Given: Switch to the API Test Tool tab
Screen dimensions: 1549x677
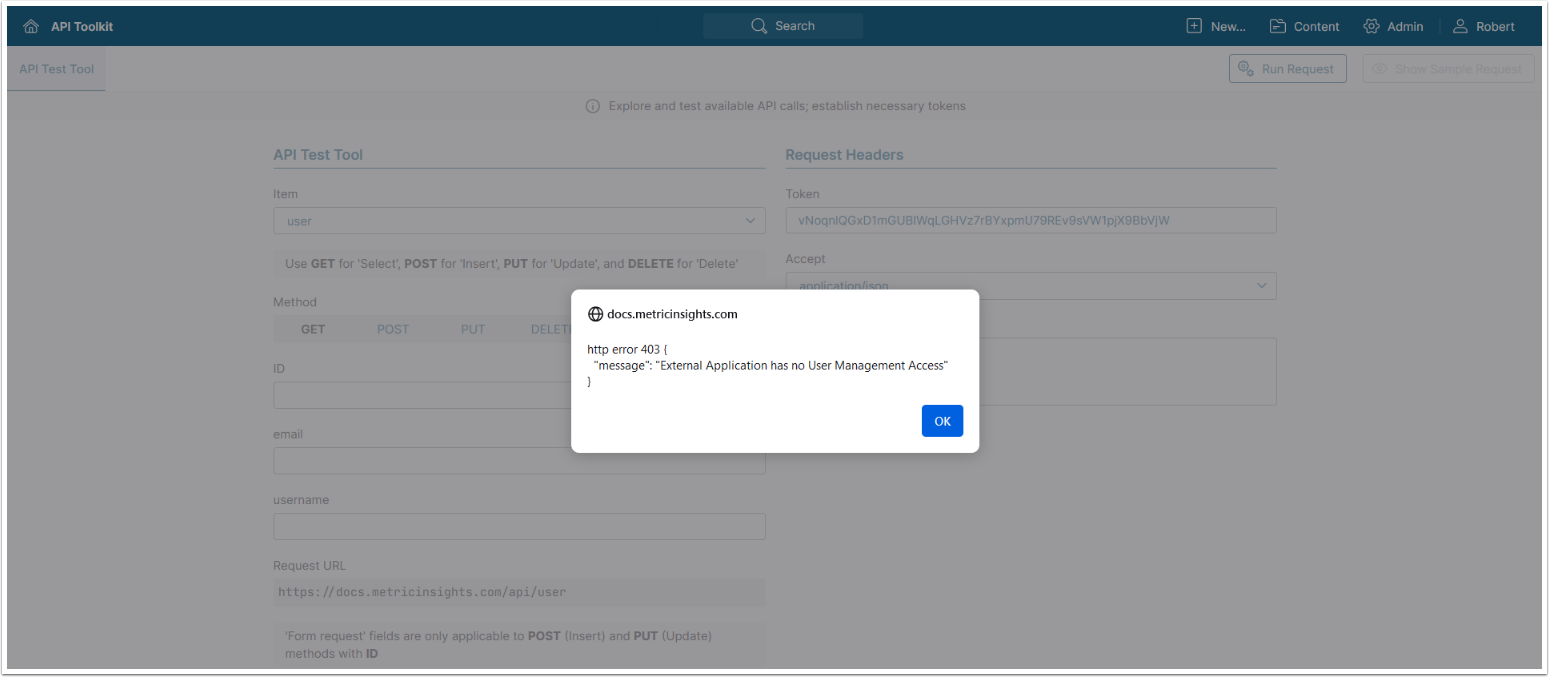Looking at the screenshot, I should [x=56, y=69].
